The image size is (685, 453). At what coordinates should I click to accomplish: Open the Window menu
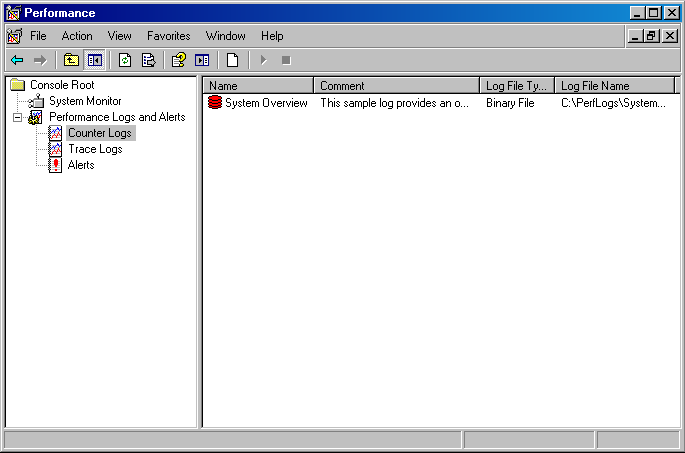coord(225,36)
